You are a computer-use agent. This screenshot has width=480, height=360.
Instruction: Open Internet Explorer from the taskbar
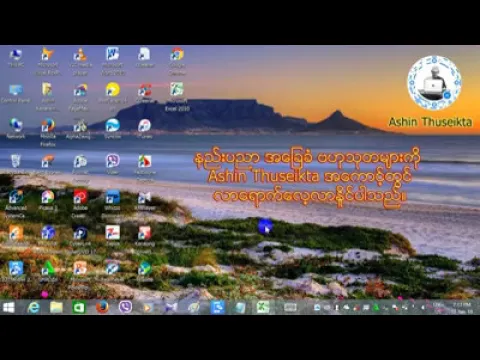coord(33,307)
